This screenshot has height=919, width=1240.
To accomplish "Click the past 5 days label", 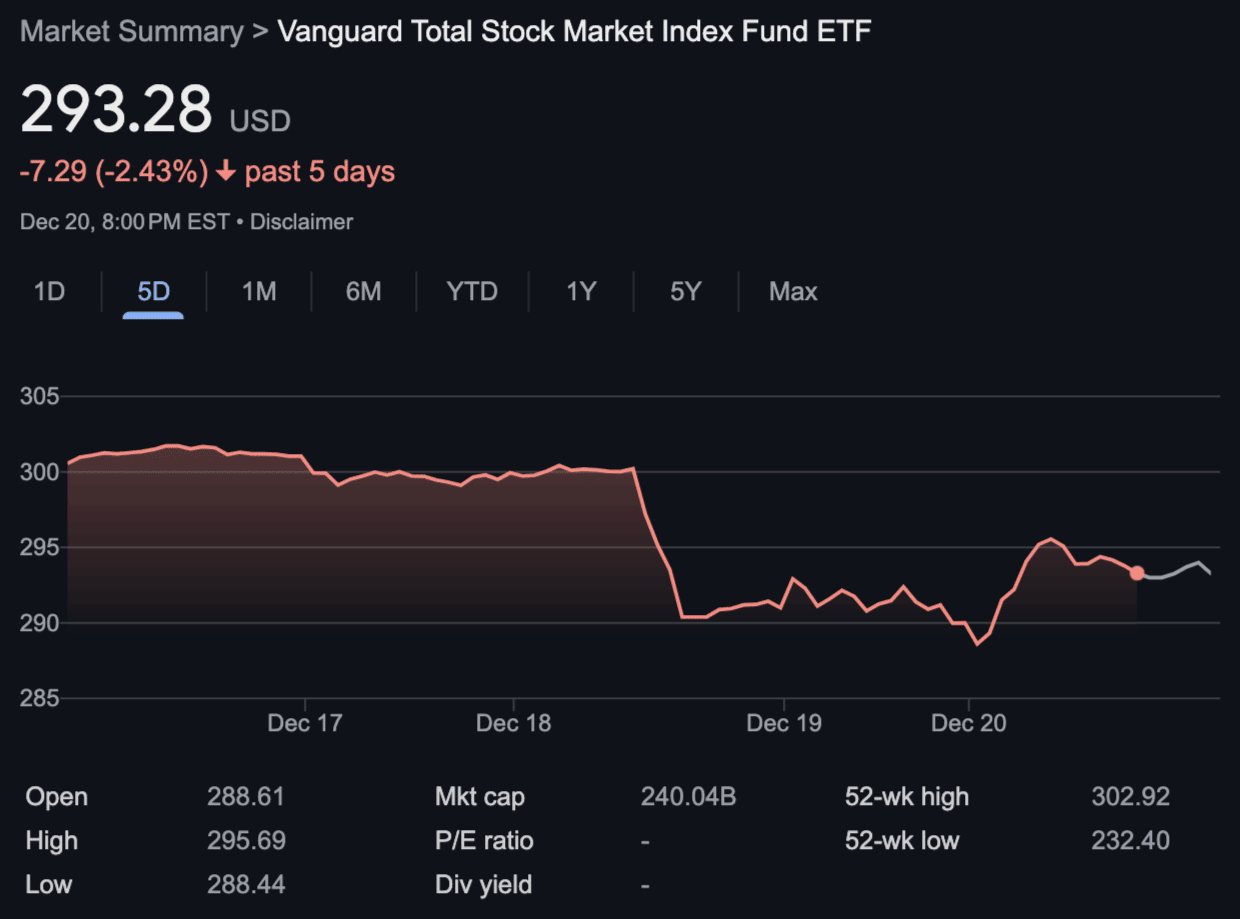I will pyautogui.click(x=320, y=172).
